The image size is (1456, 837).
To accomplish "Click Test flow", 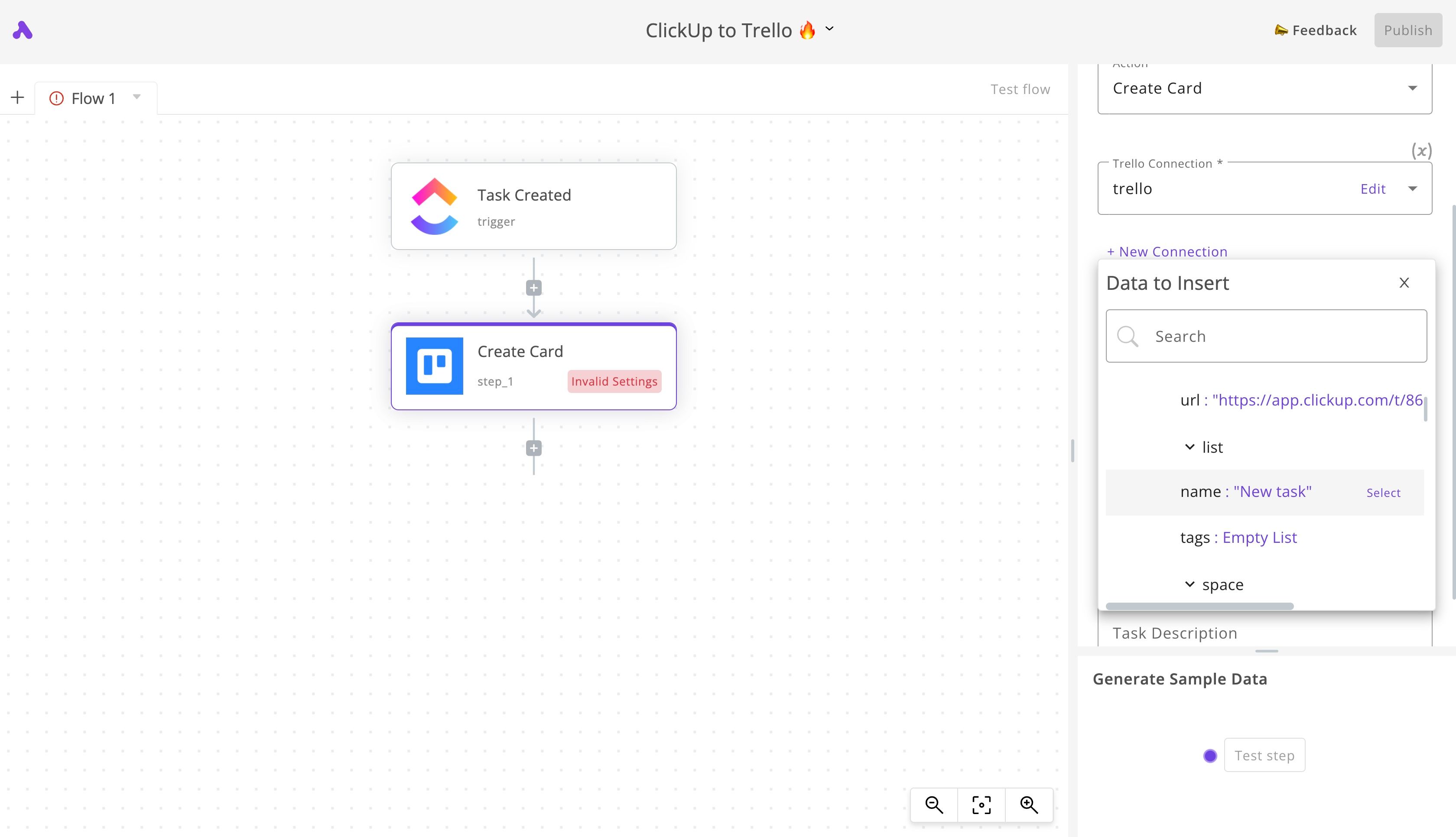I will coord(1020,89).
